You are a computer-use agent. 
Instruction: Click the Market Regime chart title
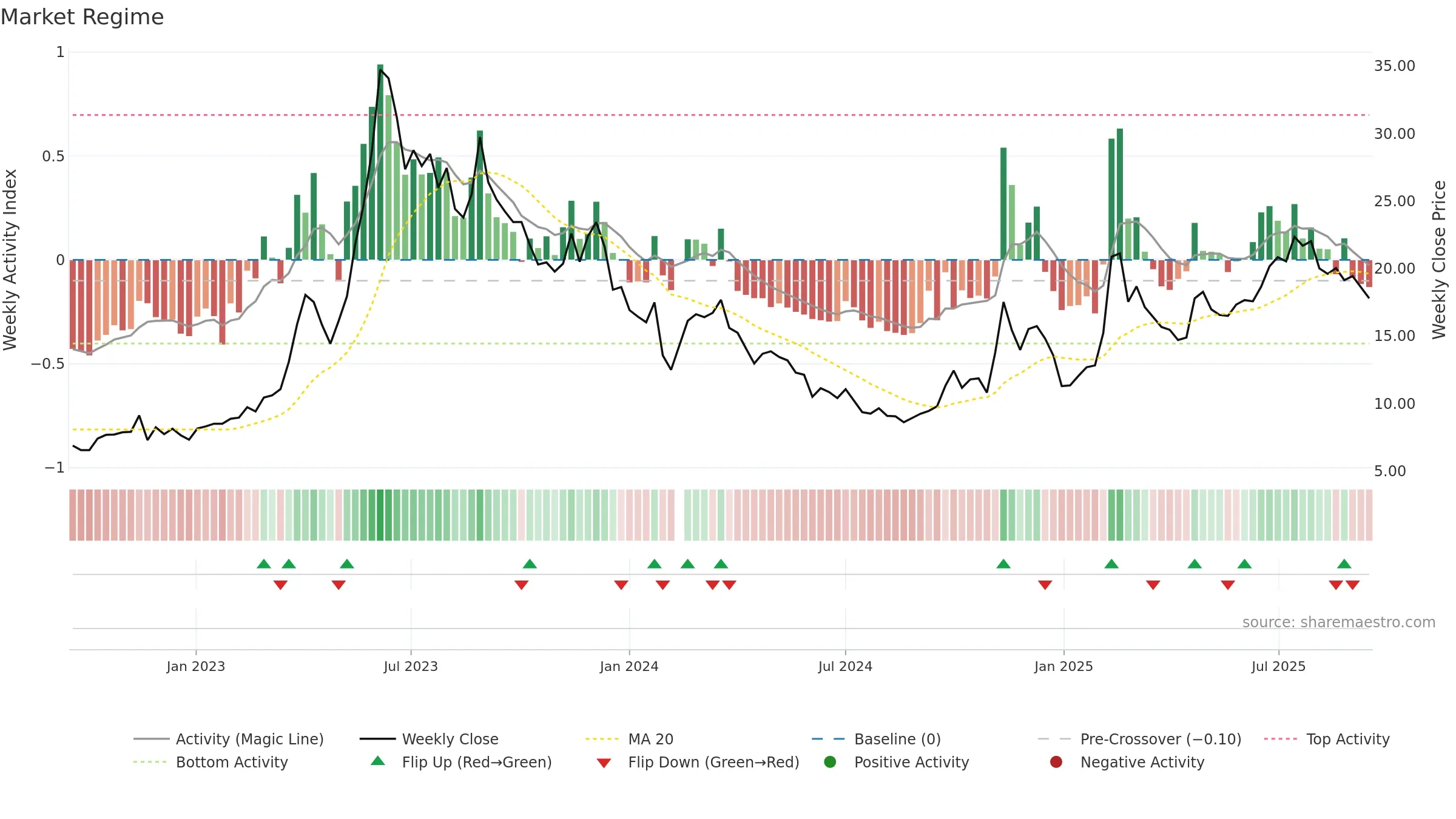[x=82, y=17]
